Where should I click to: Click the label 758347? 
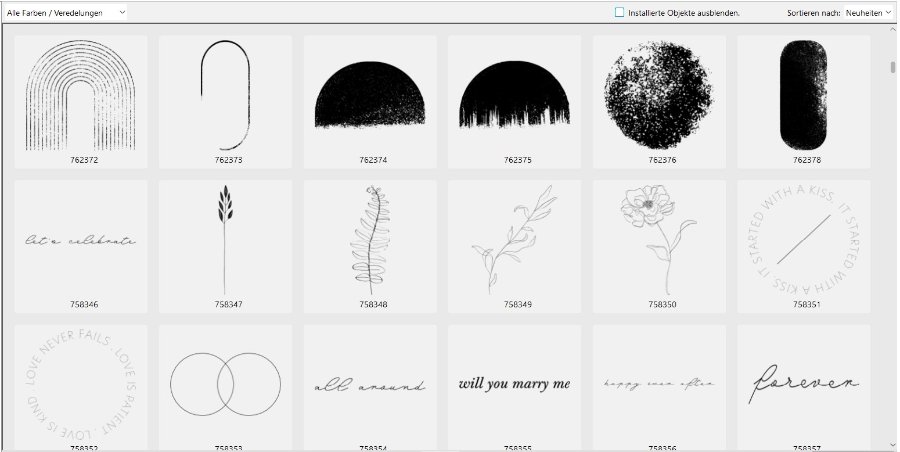tap(228, 304)
